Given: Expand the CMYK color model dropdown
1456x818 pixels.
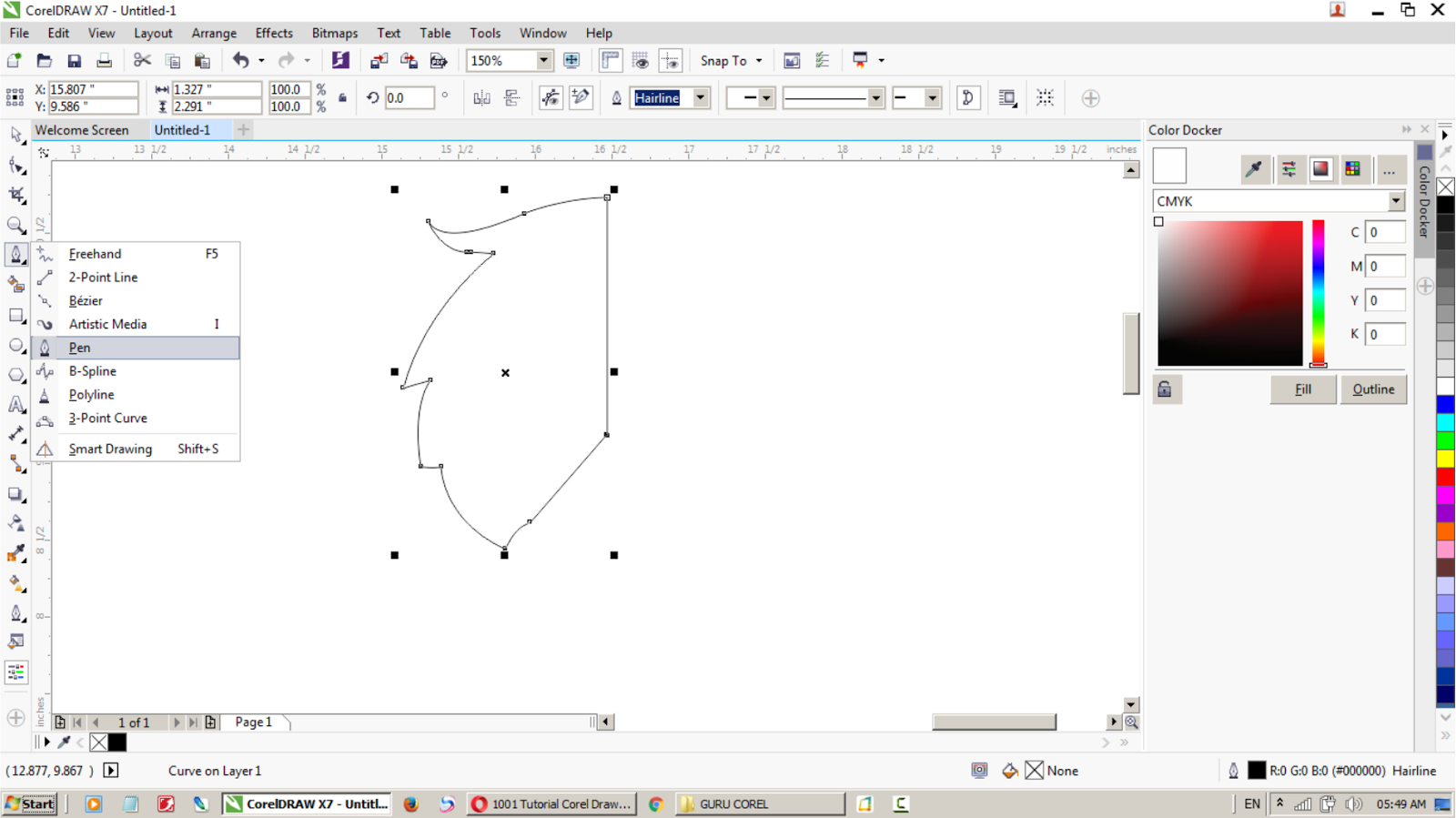Looking at the screenshot, I should [1396, 201].
